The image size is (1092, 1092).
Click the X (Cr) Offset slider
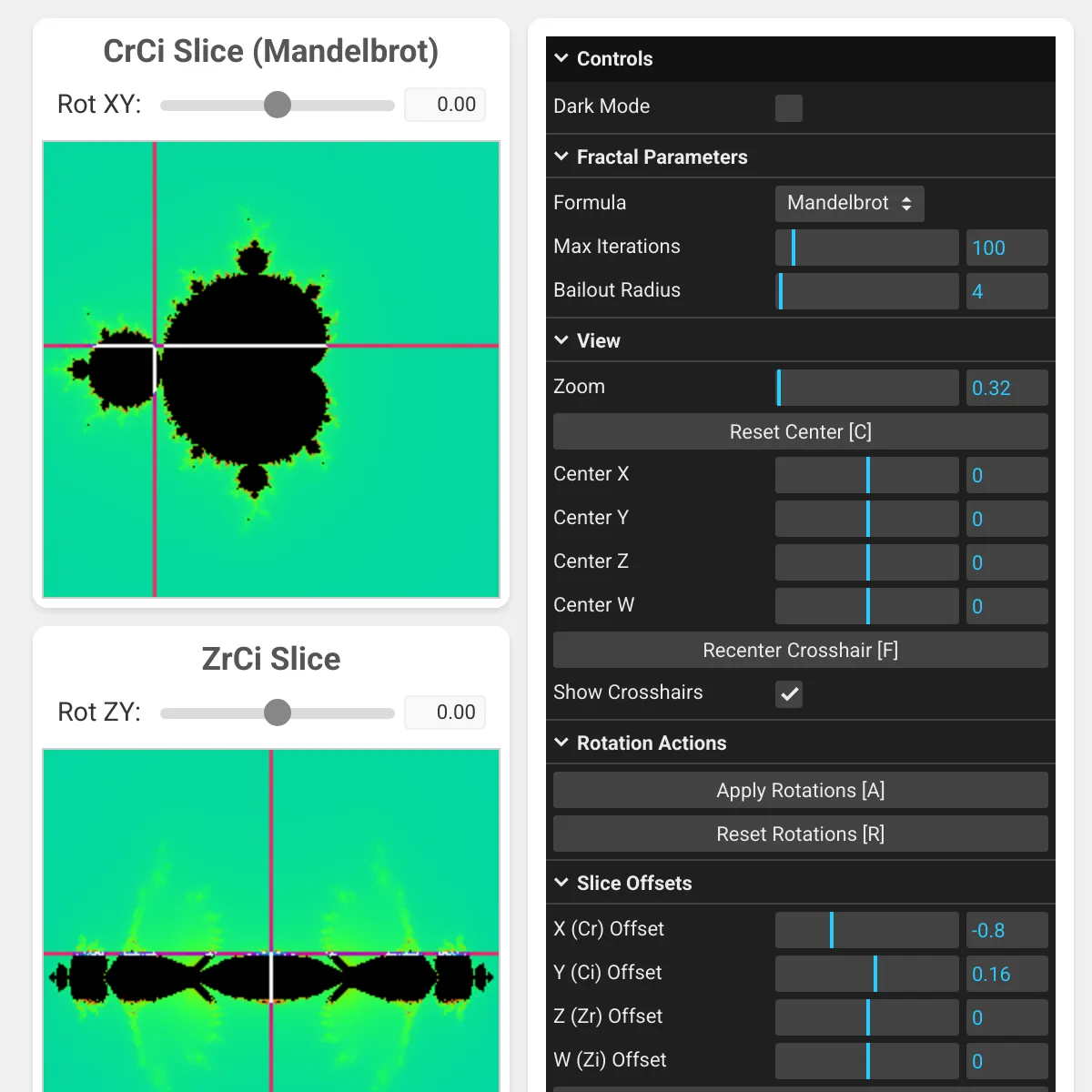[x=867, y=930]
